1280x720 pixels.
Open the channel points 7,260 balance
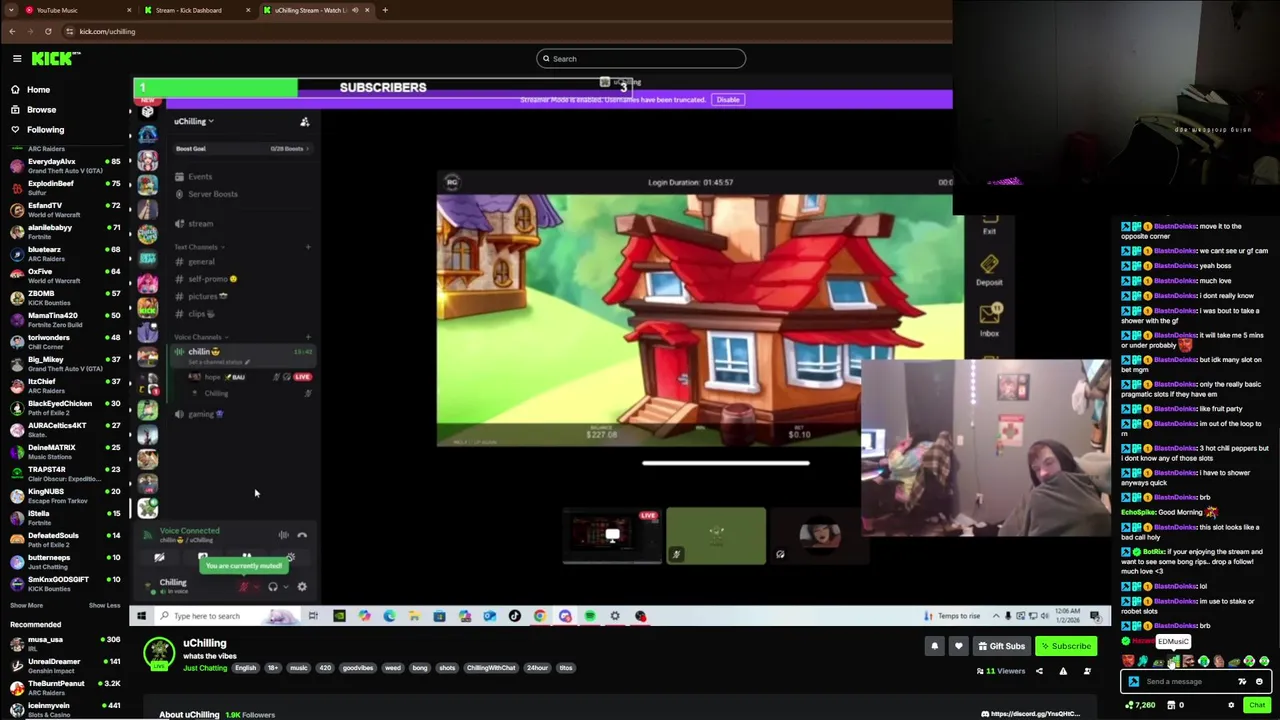1139,705
